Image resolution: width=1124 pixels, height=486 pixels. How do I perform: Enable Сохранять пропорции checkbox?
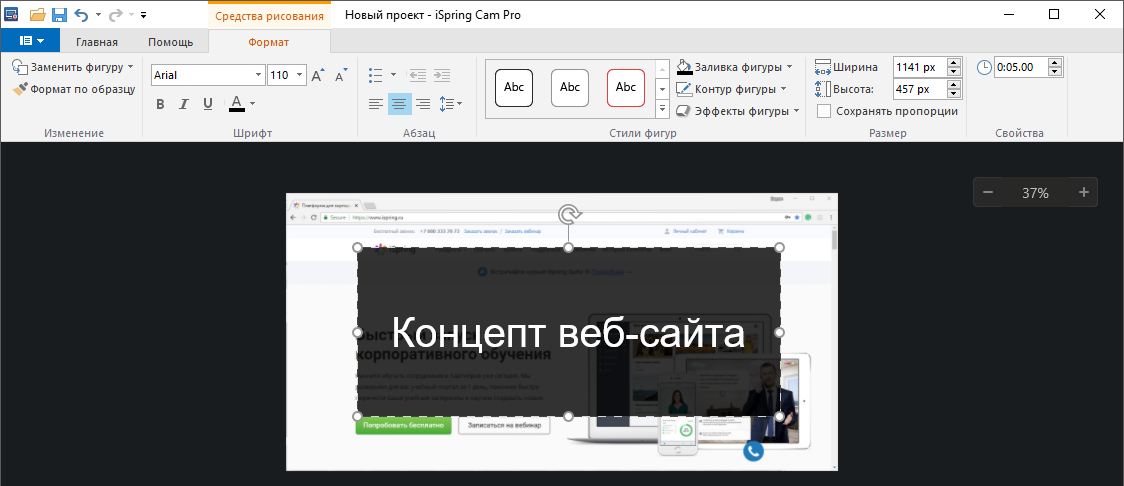click(824, 111)
